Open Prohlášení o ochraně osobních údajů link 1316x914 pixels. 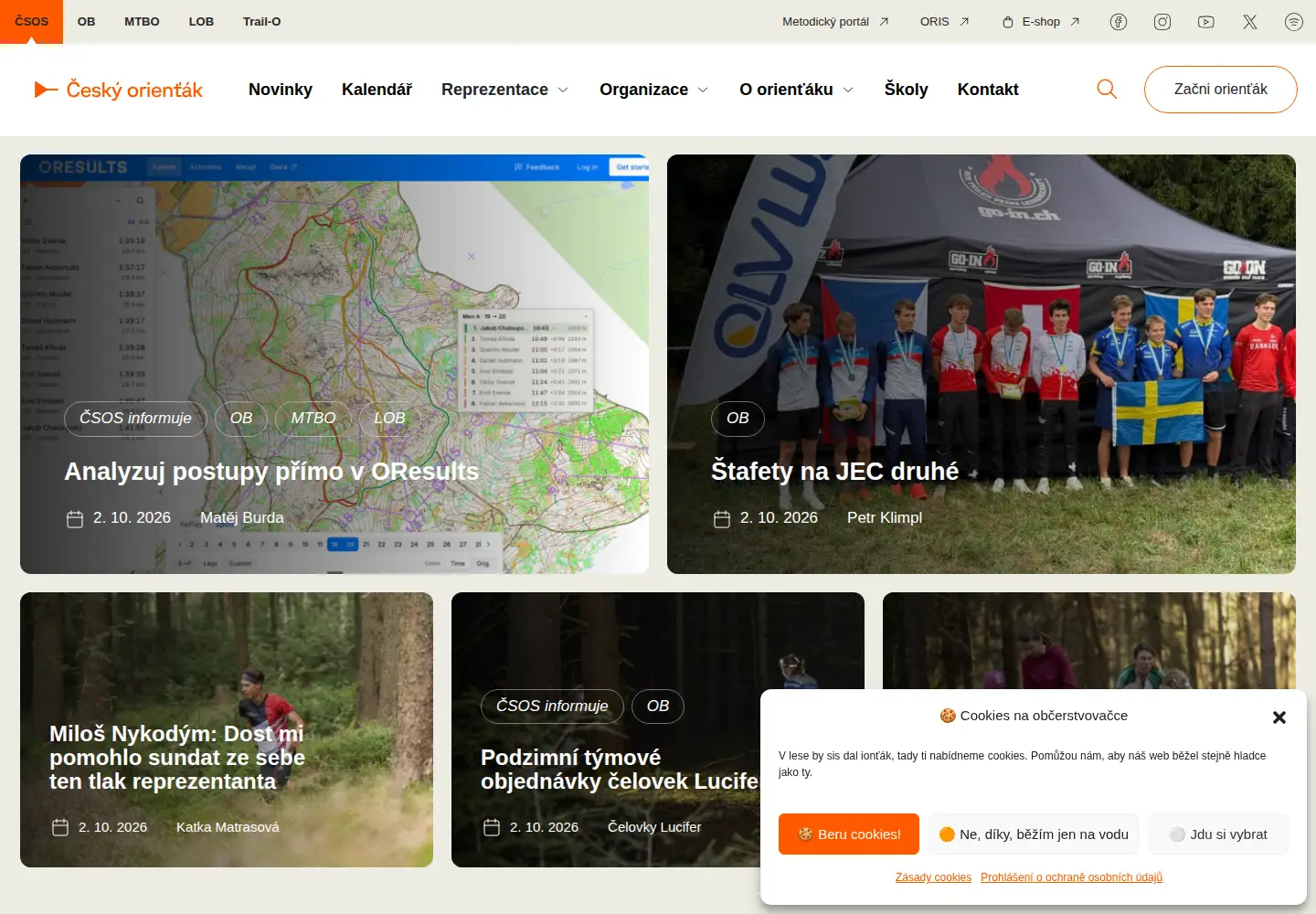pos(1071,877)
